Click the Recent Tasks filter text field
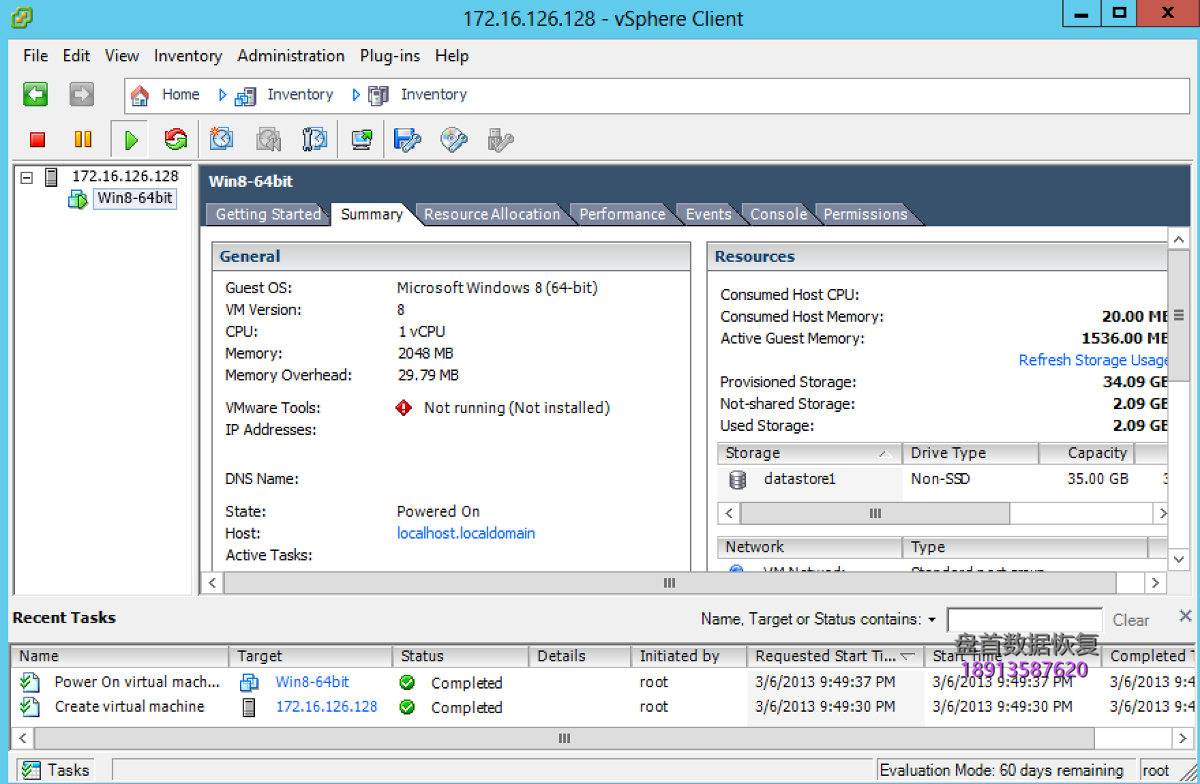This screenshot has width=1200, height=784. point(1023,620)
